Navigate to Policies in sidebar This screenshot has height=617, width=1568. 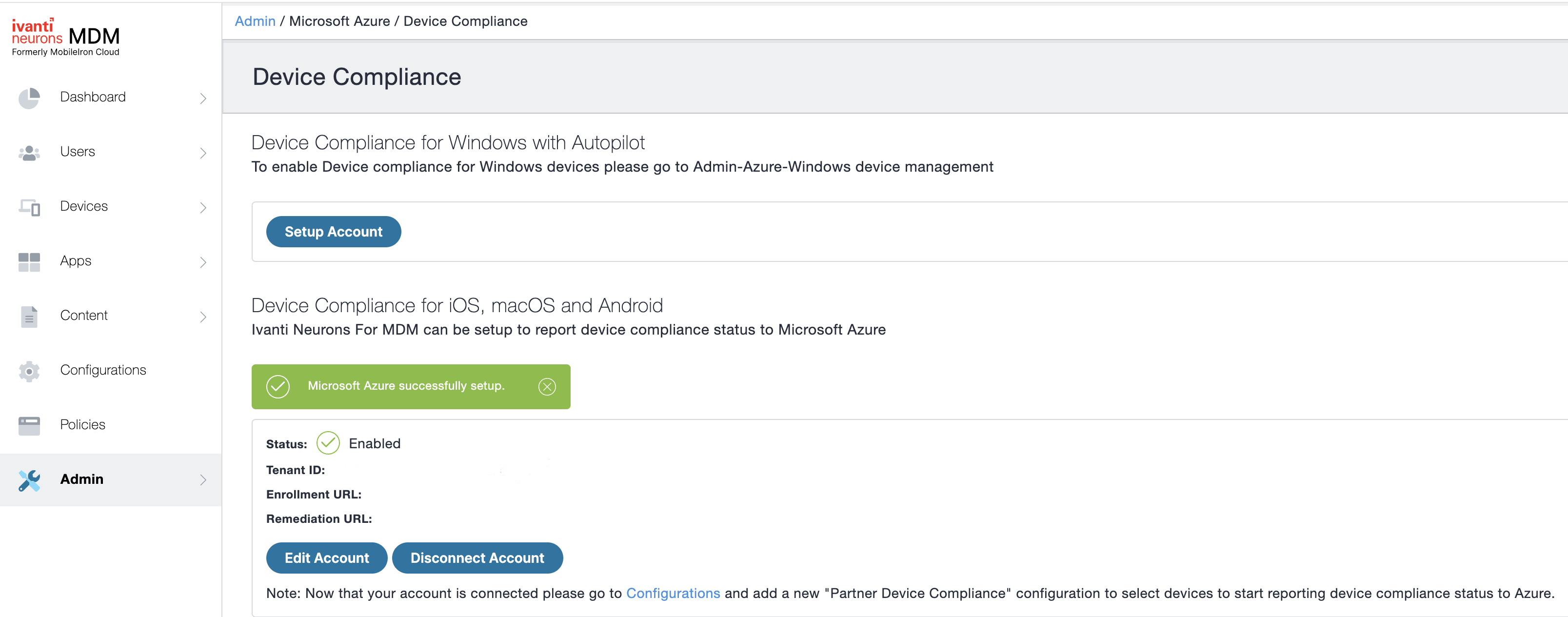click(x=111, y=425)
